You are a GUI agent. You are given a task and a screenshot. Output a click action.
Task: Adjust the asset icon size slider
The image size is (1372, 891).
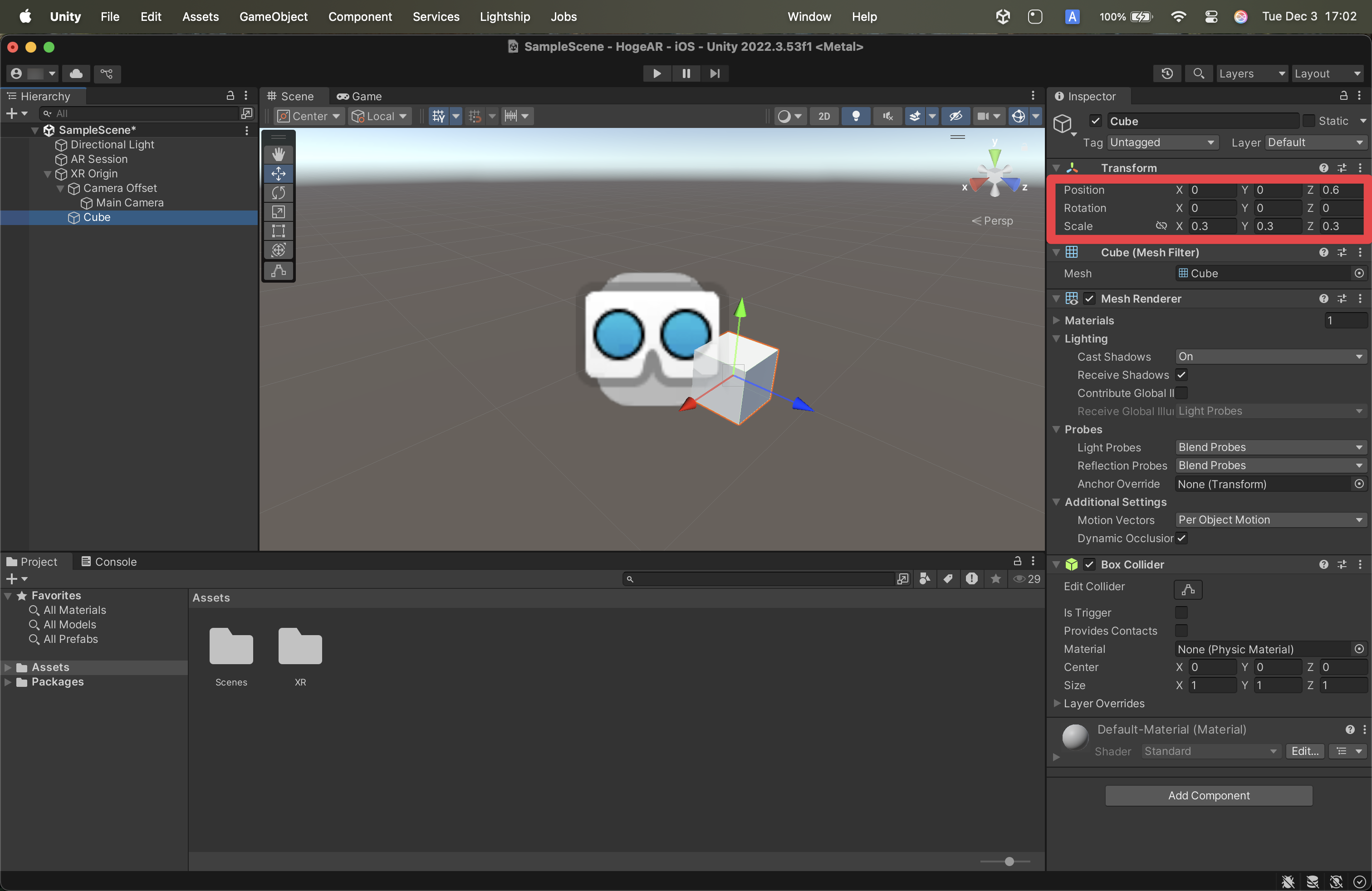pyautogui.click(x=1009, y=862)
